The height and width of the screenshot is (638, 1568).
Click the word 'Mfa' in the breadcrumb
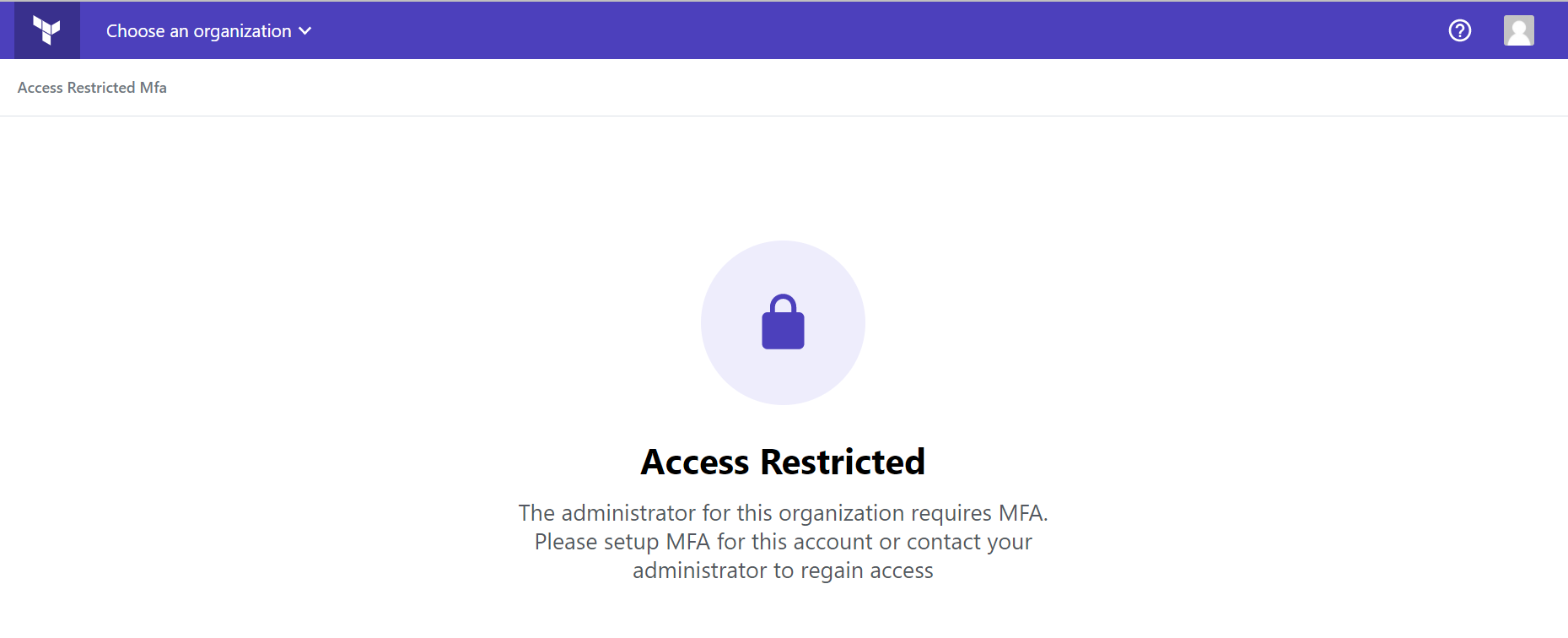coord(154,88)
